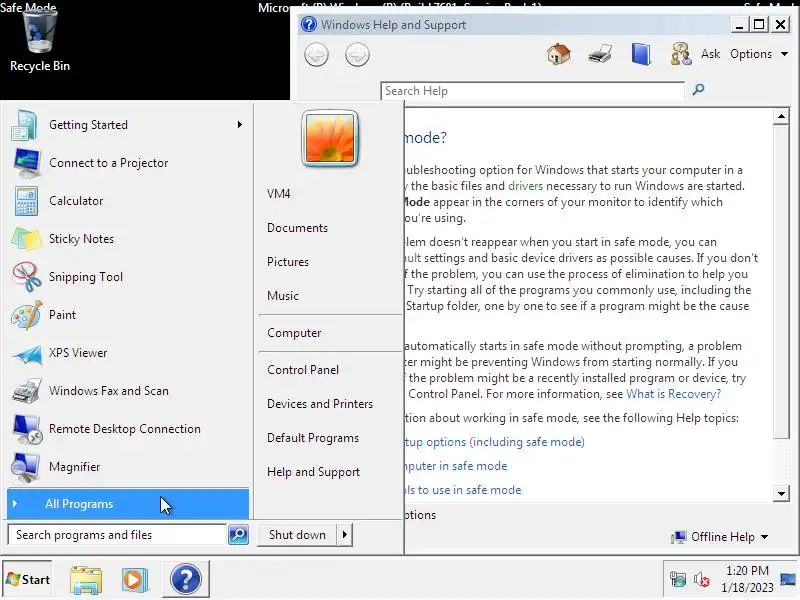Go forward in Help window

tap(357, 55)
